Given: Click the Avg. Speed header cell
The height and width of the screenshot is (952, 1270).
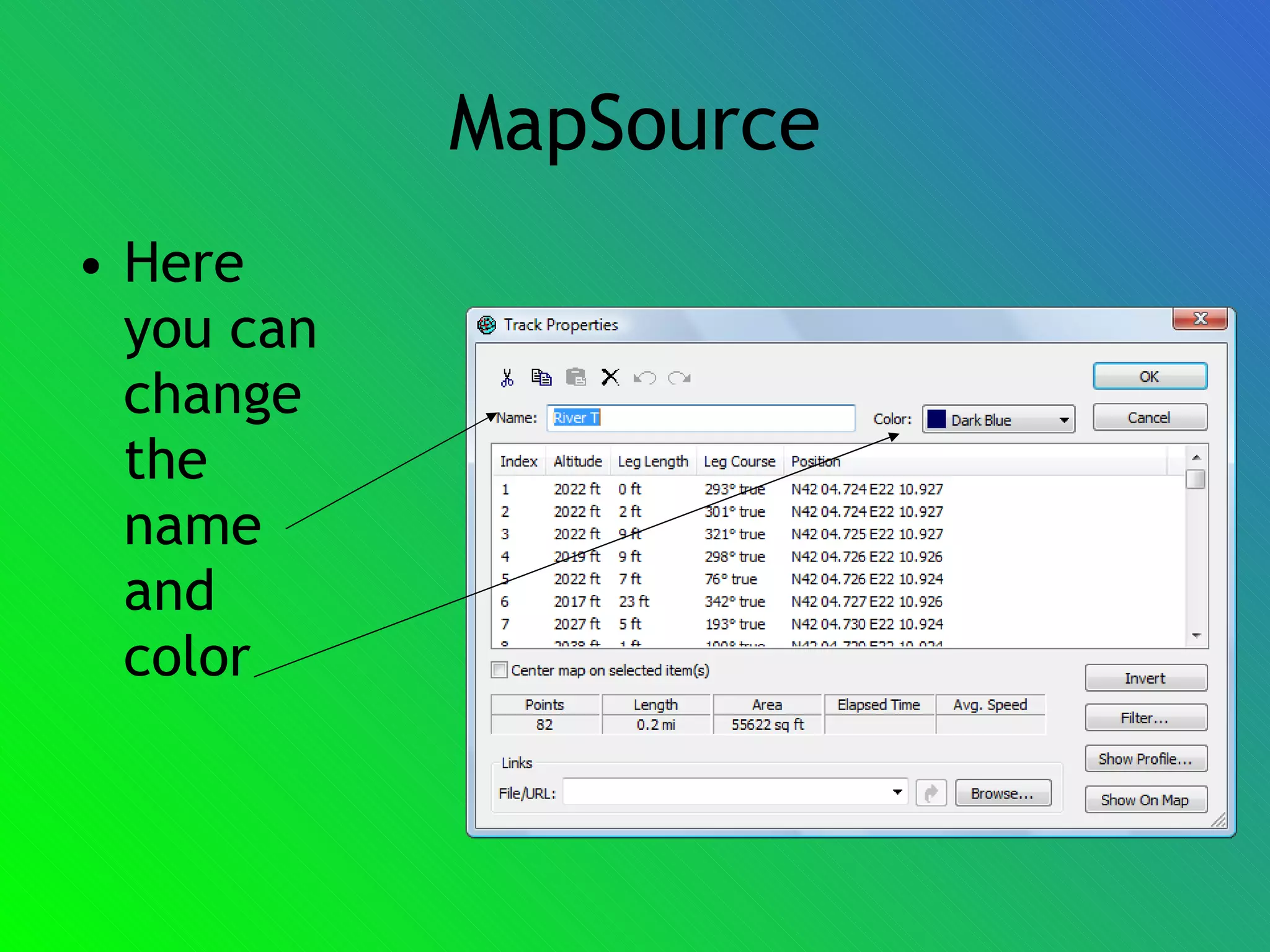Looking at the screenshot, I should (990, 705).
